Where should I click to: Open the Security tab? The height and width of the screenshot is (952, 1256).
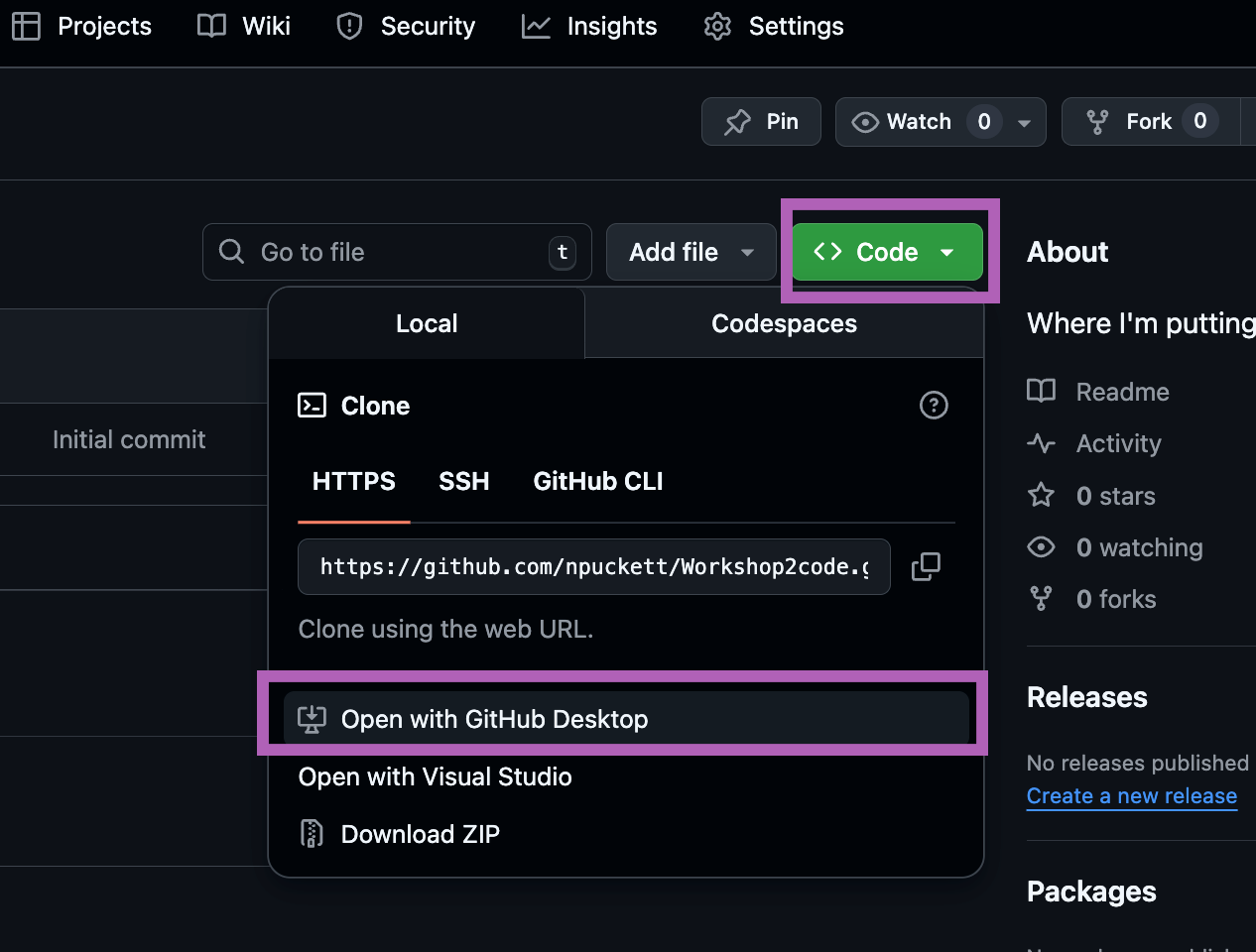[x=406, y=26]
